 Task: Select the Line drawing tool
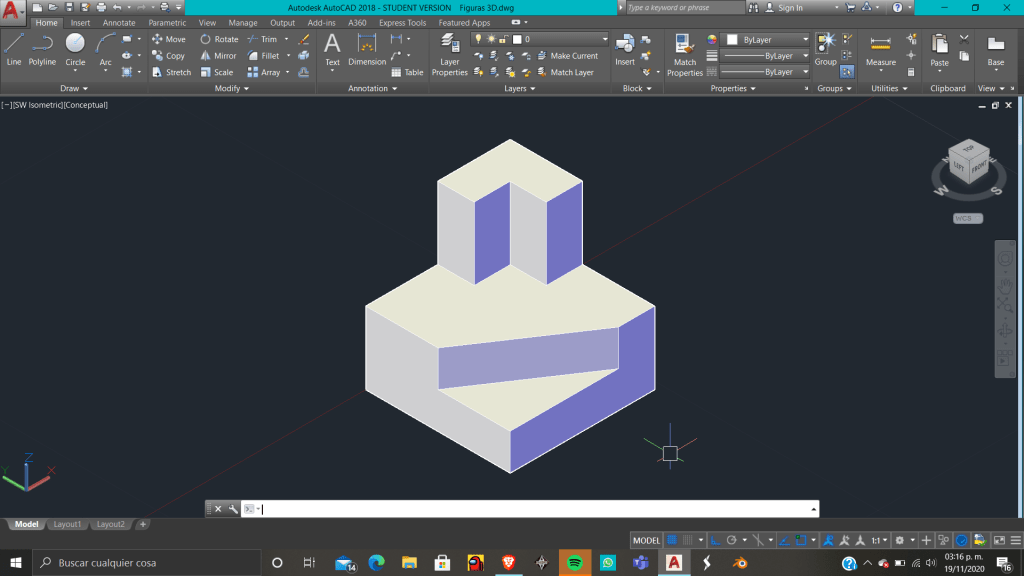[x=14, y=48]
